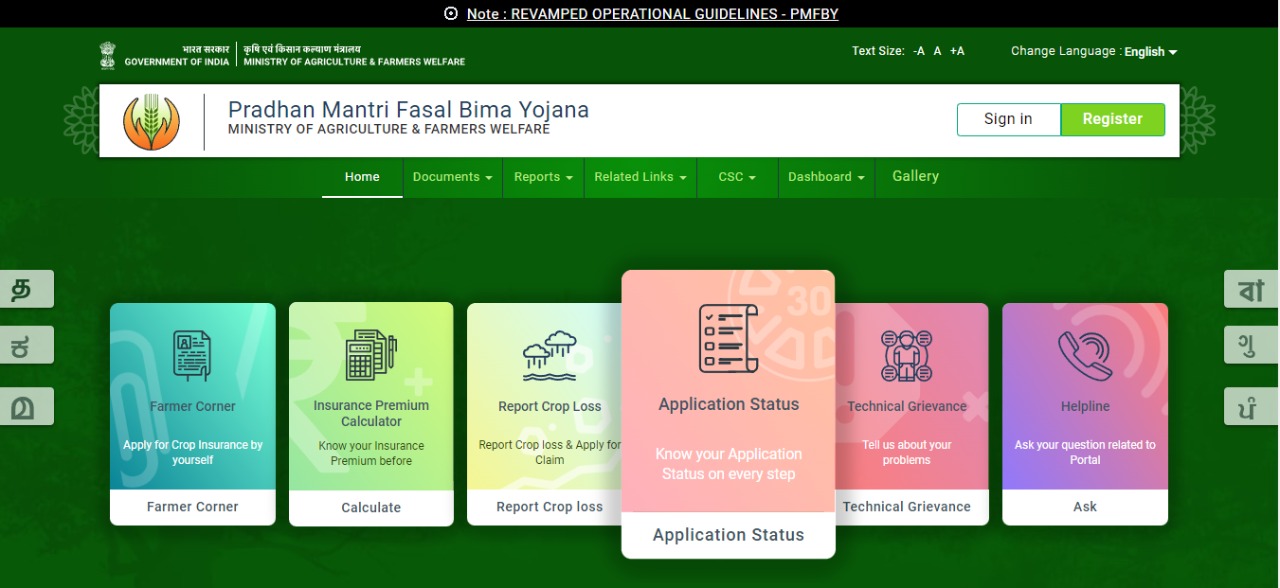Click the Ask button on Helpline card
Screen dimensions: 1280x588
[x=1085, y=507]
